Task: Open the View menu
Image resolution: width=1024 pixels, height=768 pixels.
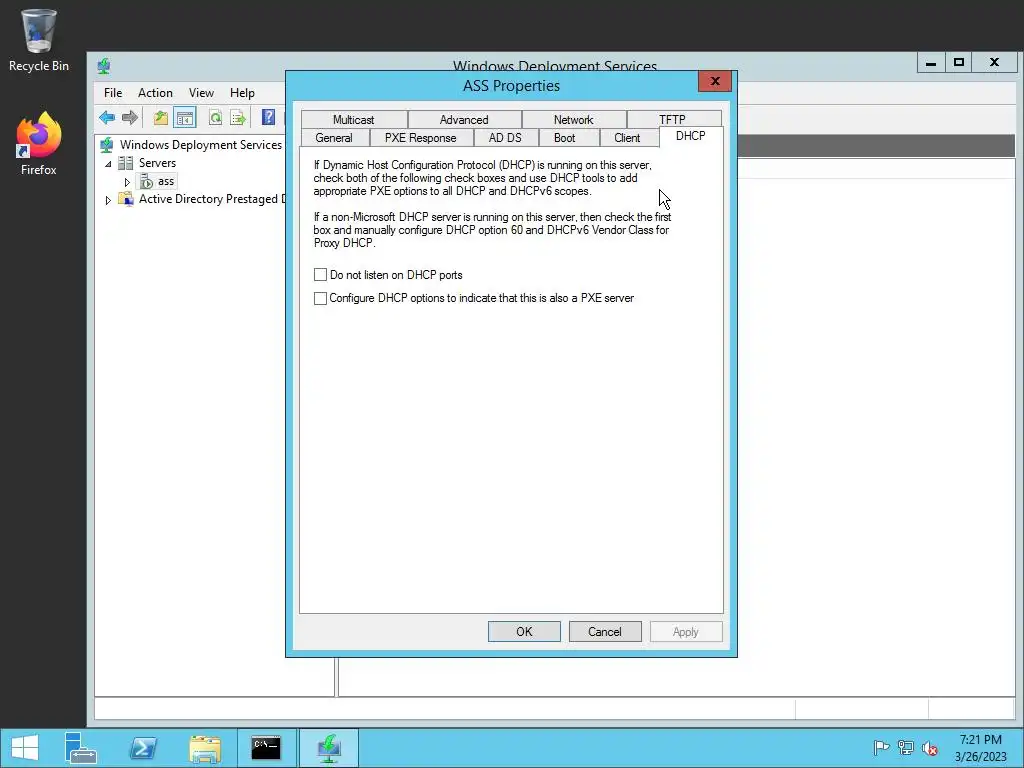Action: point(201,93)
